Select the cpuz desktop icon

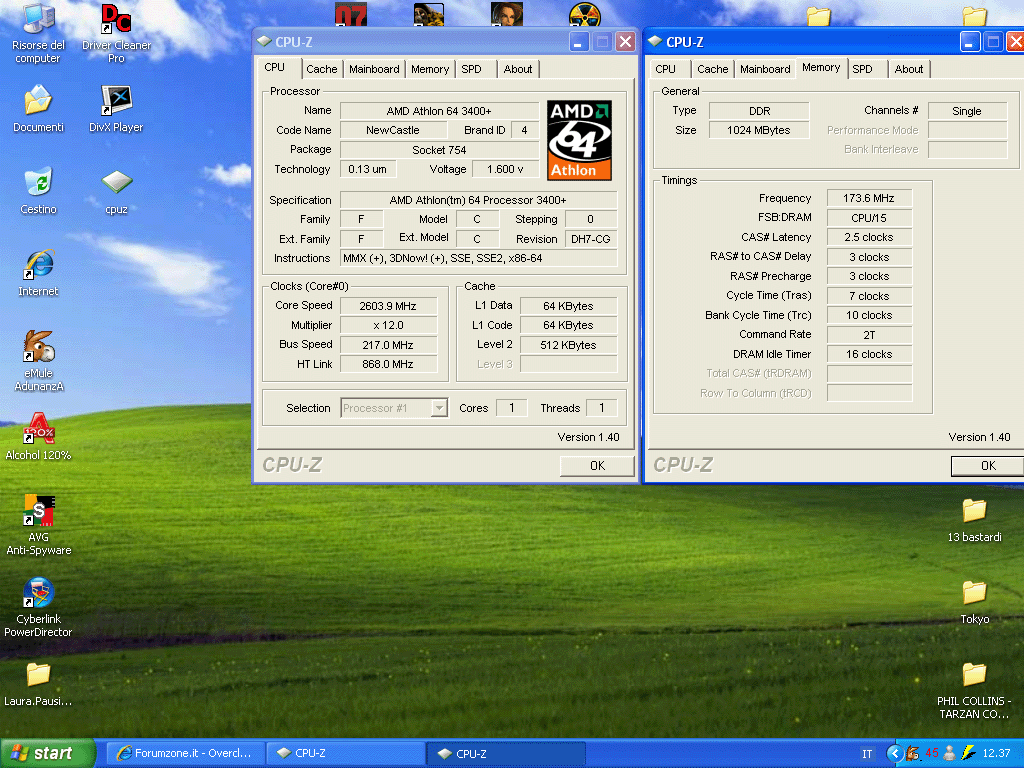coord(116,191)
